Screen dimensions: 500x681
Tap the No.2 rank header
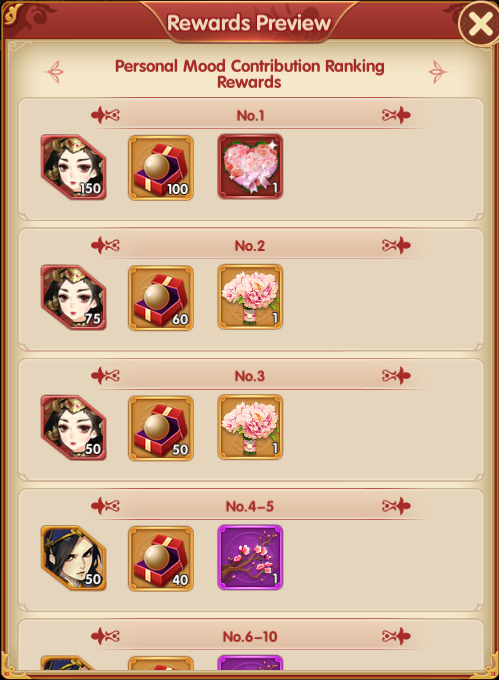click(x=250, y=246)
